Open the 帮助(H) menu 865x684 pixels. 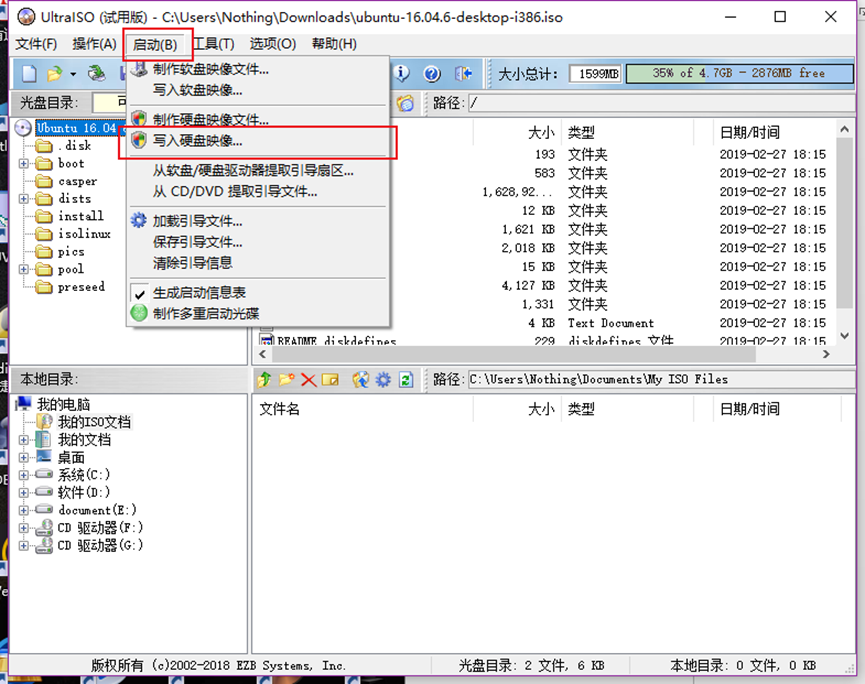334,44
